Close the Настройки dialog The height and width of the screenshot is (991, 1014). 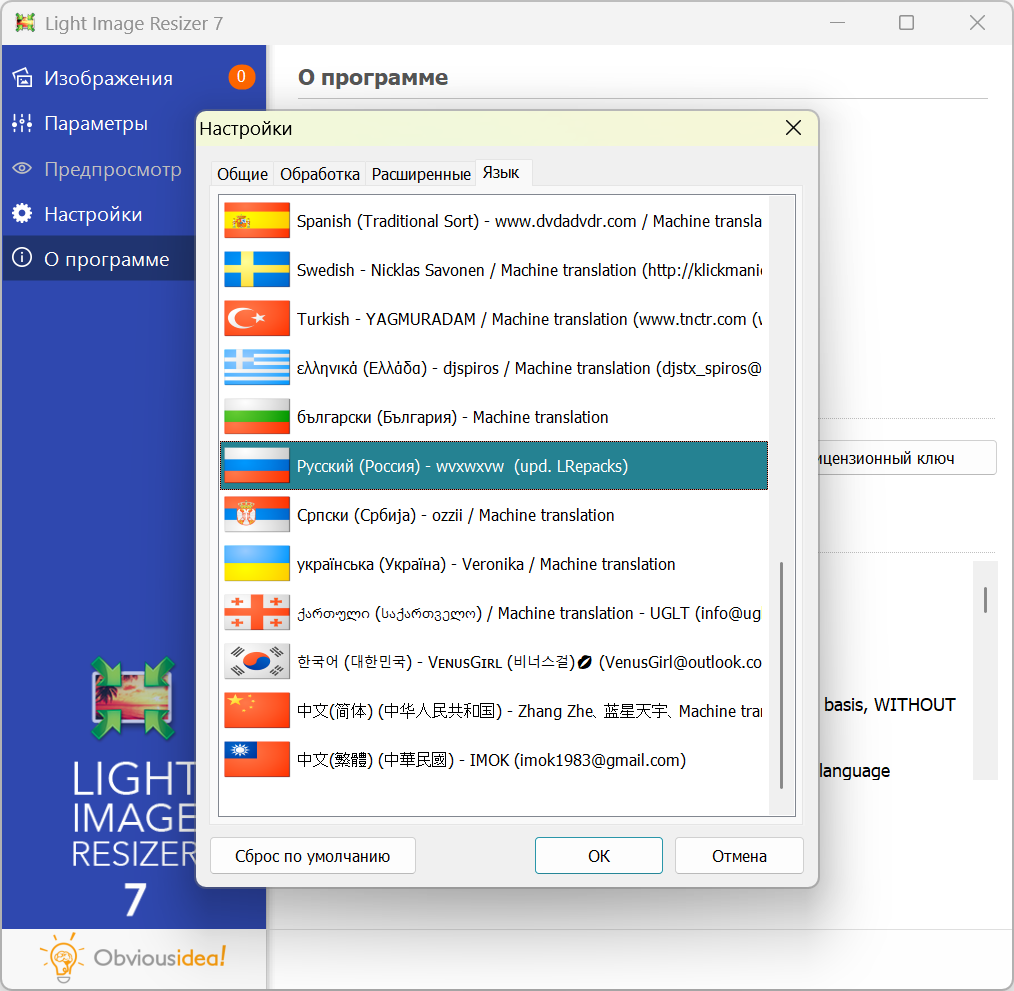tap(793, 128)
